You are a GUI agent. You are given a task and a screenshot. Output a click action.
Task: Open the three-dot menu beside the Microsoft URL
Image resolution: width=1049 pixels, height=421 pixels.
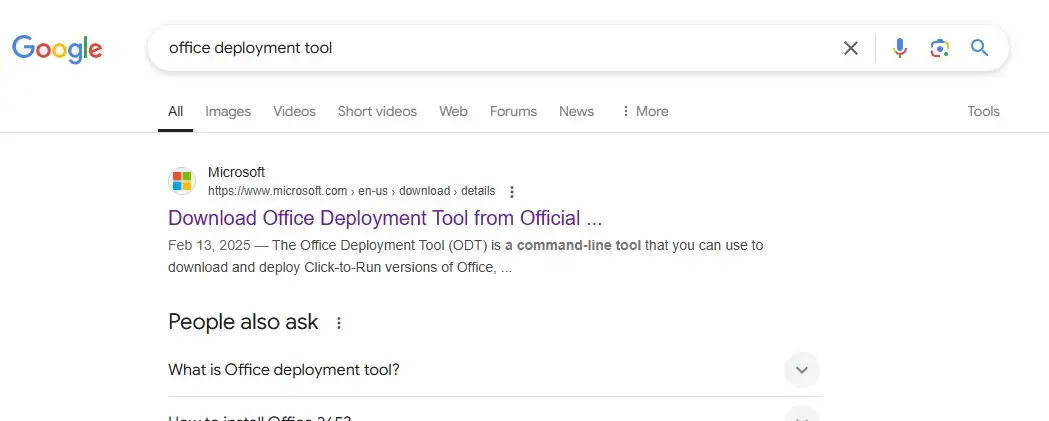pyautogui.click(x=512, y=192)
